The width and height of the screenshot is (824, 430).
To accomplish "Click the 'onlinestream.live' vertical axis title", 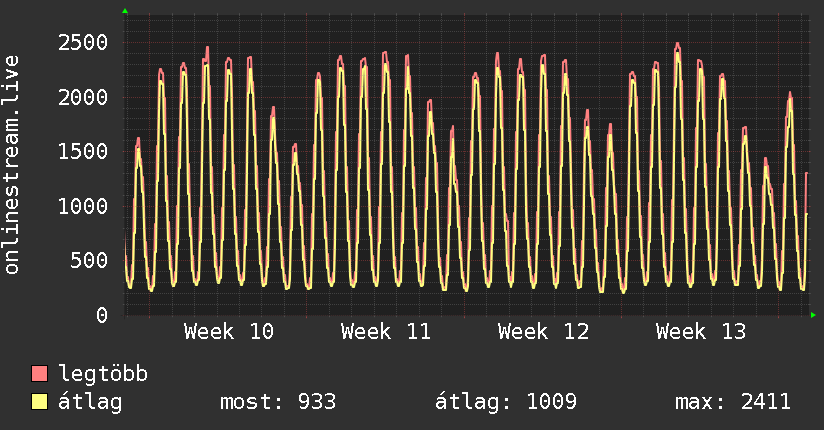I will pyautogui.click(x=12, y=165).
